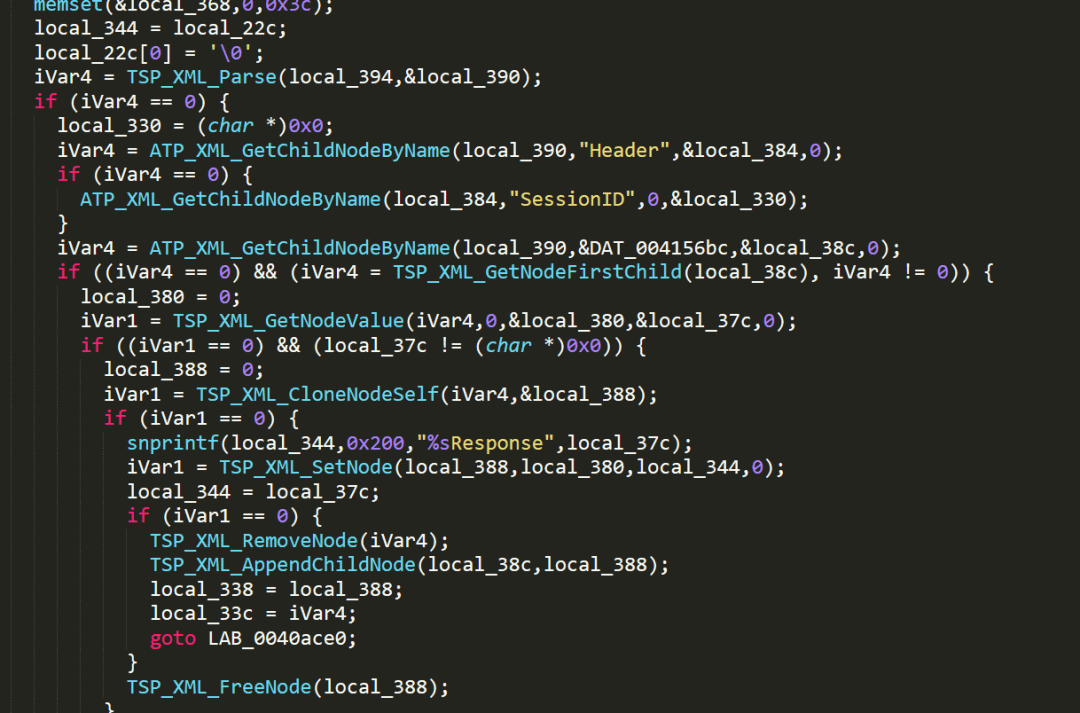Select the TSP_XML_CloneNodeSelf function name
Image resolution: width=1080 pixels, height=713 pixels.
coord(318,394)
